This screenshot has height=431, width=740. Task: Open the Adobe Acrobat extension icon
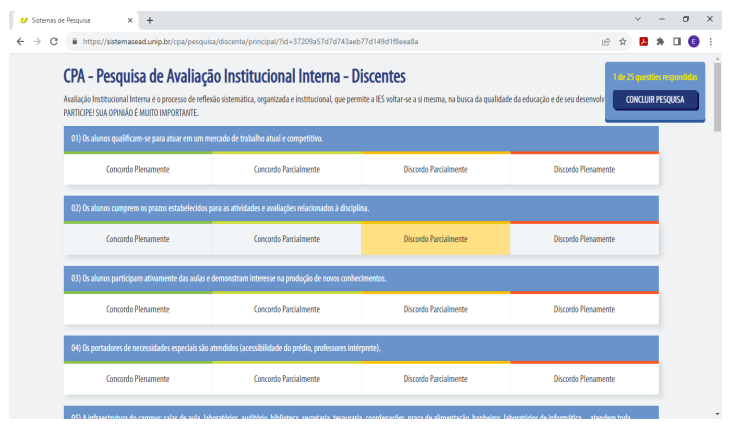(645, 41)
